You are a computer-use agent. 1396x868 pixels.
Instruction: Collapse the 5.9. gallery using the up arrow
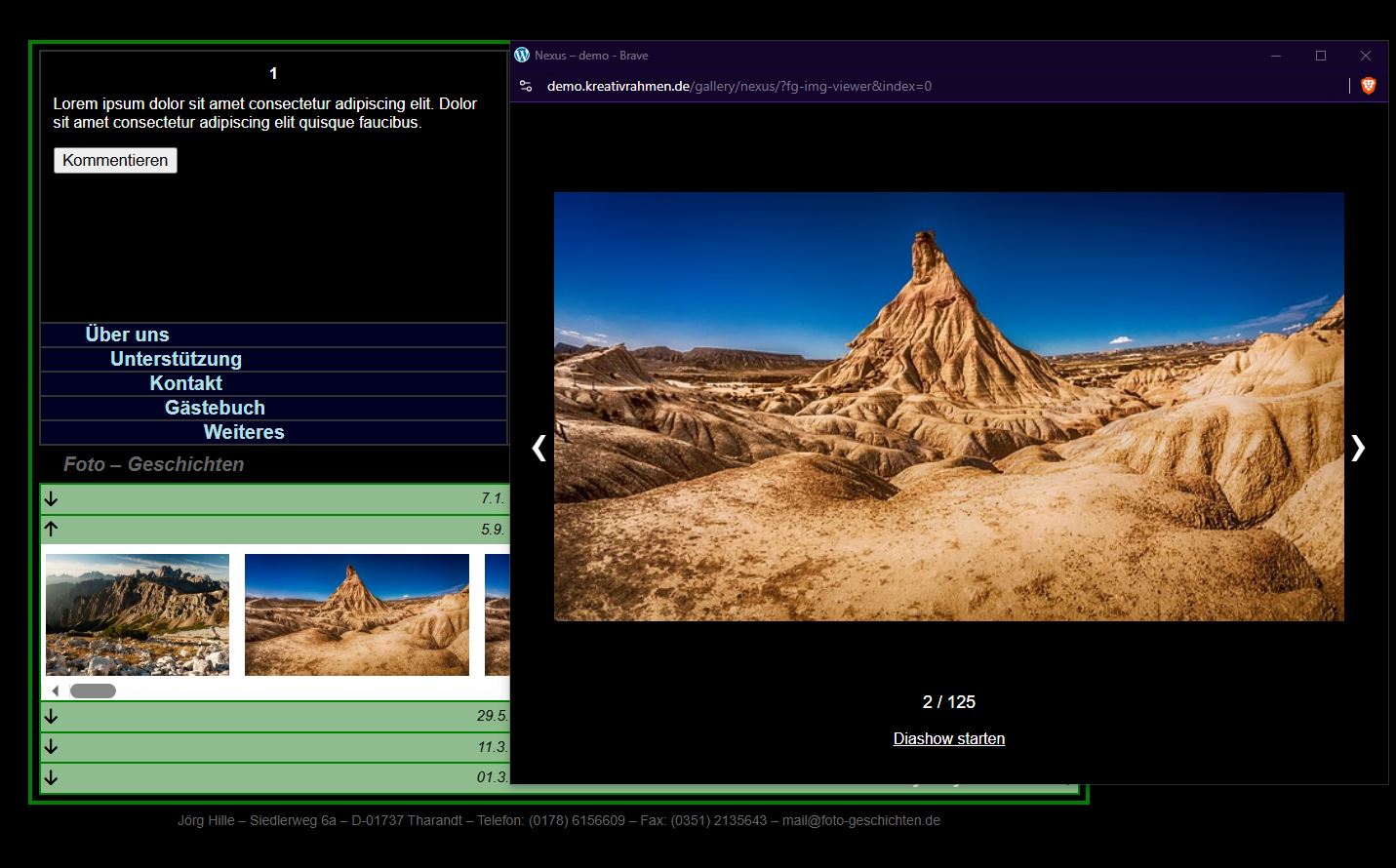pyautogui.click(x=50, y=529)
